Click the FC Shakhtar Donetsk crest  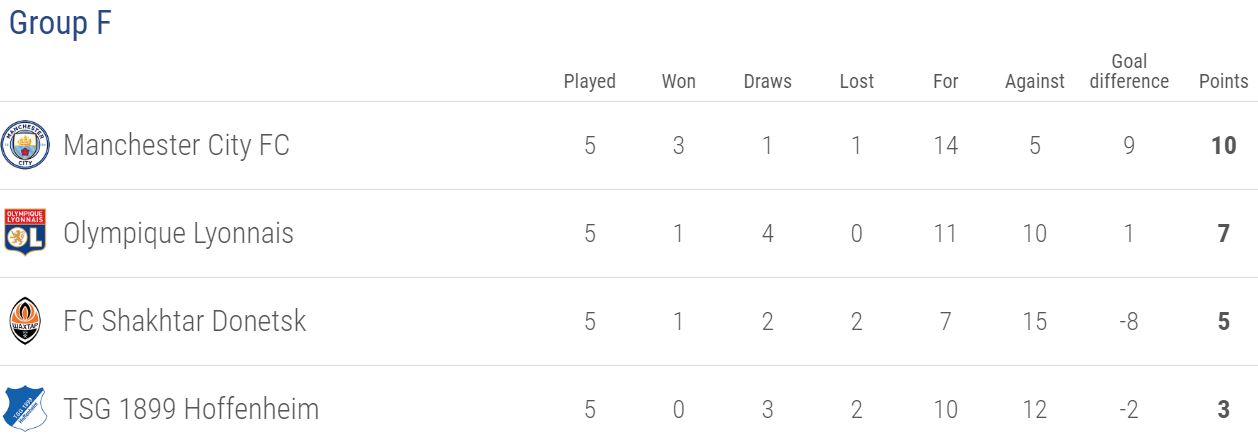click(25, 321)
